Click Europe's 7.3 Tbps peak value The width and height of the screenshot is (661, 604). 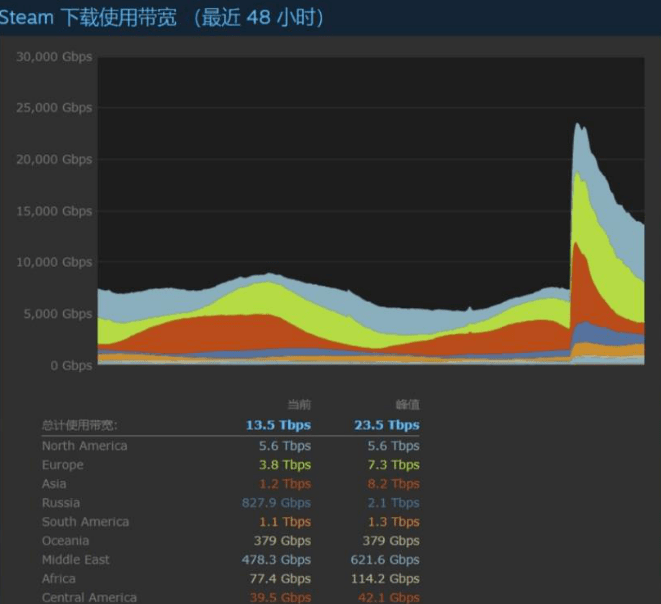391,465
